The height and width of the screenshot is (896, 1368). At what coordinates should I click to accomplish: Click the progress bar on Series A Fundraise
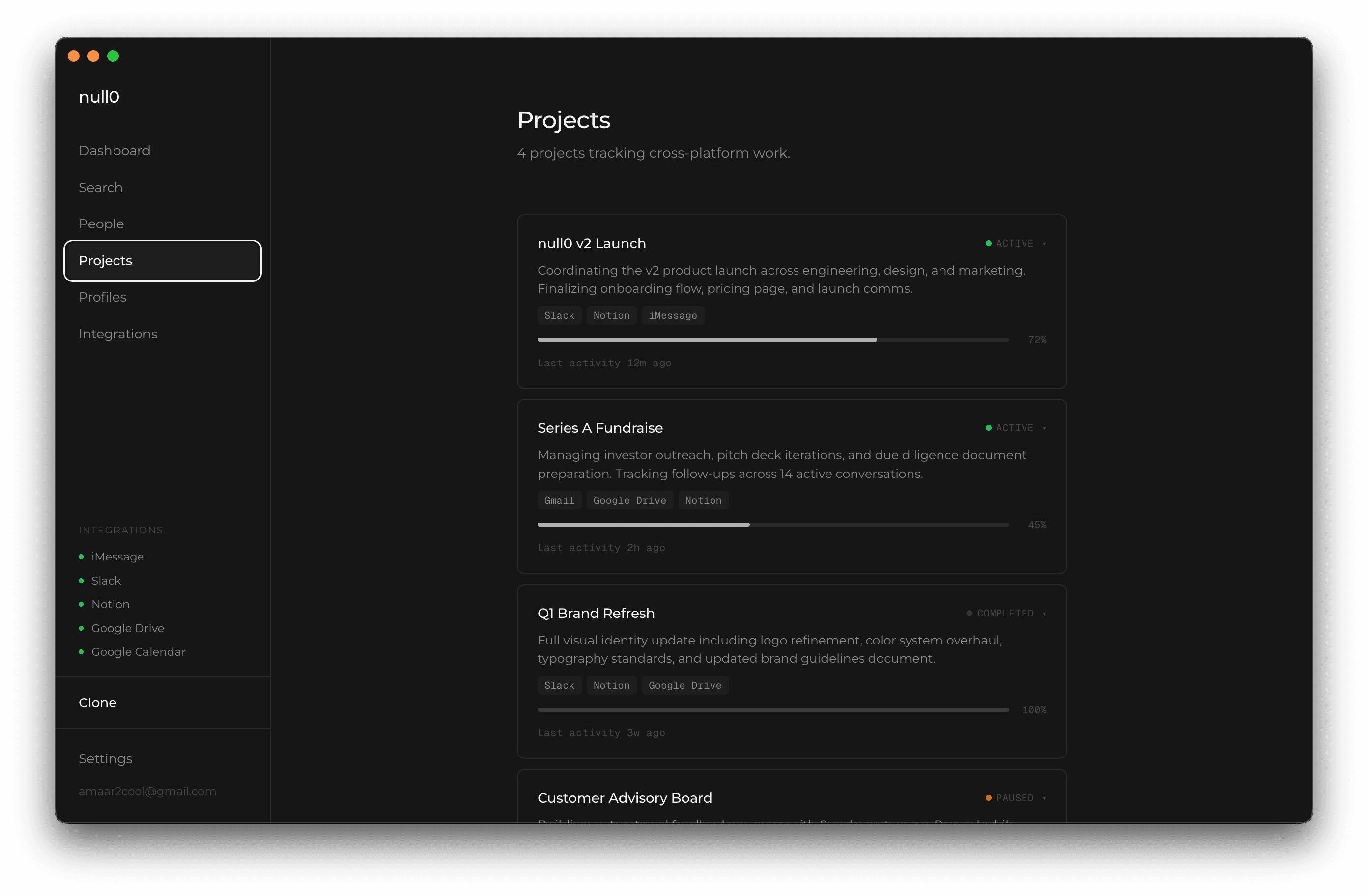(x=772, y=524)
